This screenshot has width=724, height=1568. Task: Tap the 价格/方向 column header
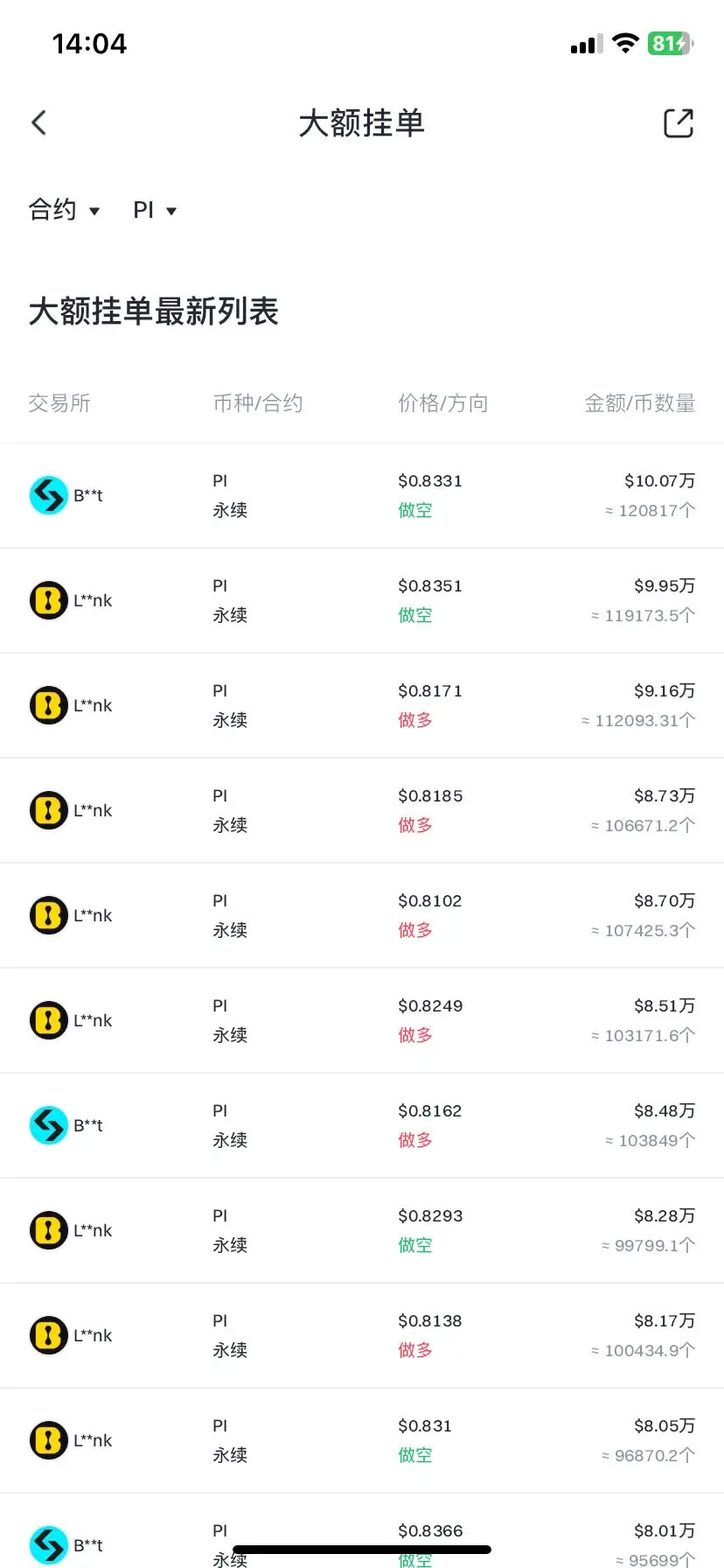443,403
